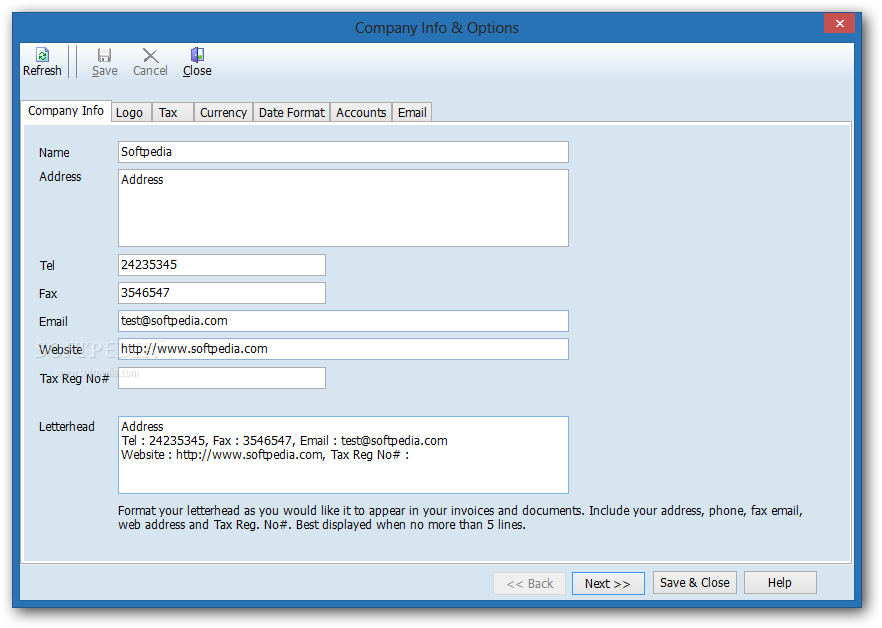Open the Email tab
Screen dimensions: 882x628
(x=412, y=113)
